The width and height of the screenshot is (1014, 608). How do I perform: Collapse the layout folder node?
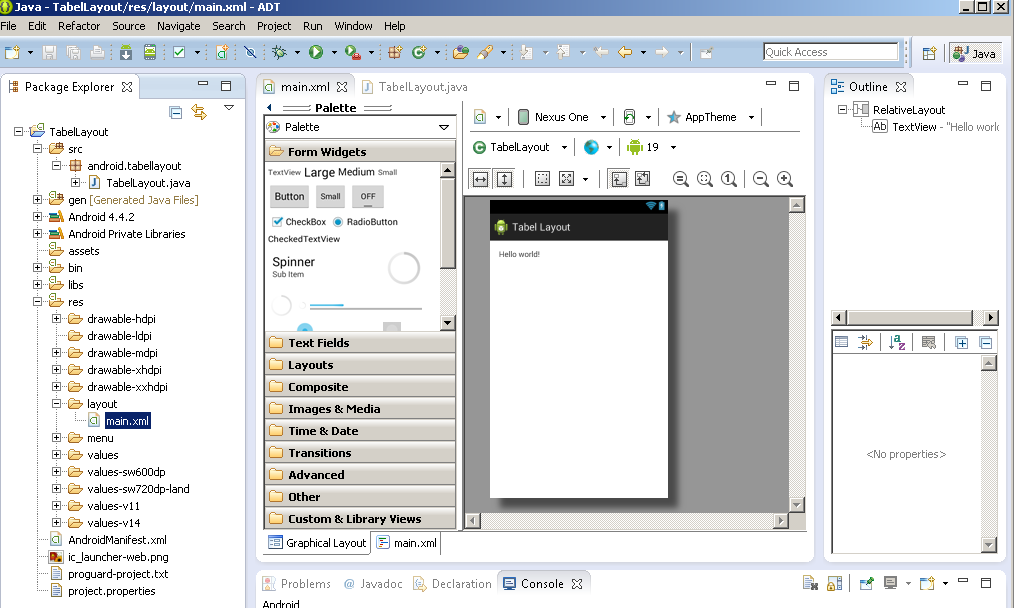point(56,404)
